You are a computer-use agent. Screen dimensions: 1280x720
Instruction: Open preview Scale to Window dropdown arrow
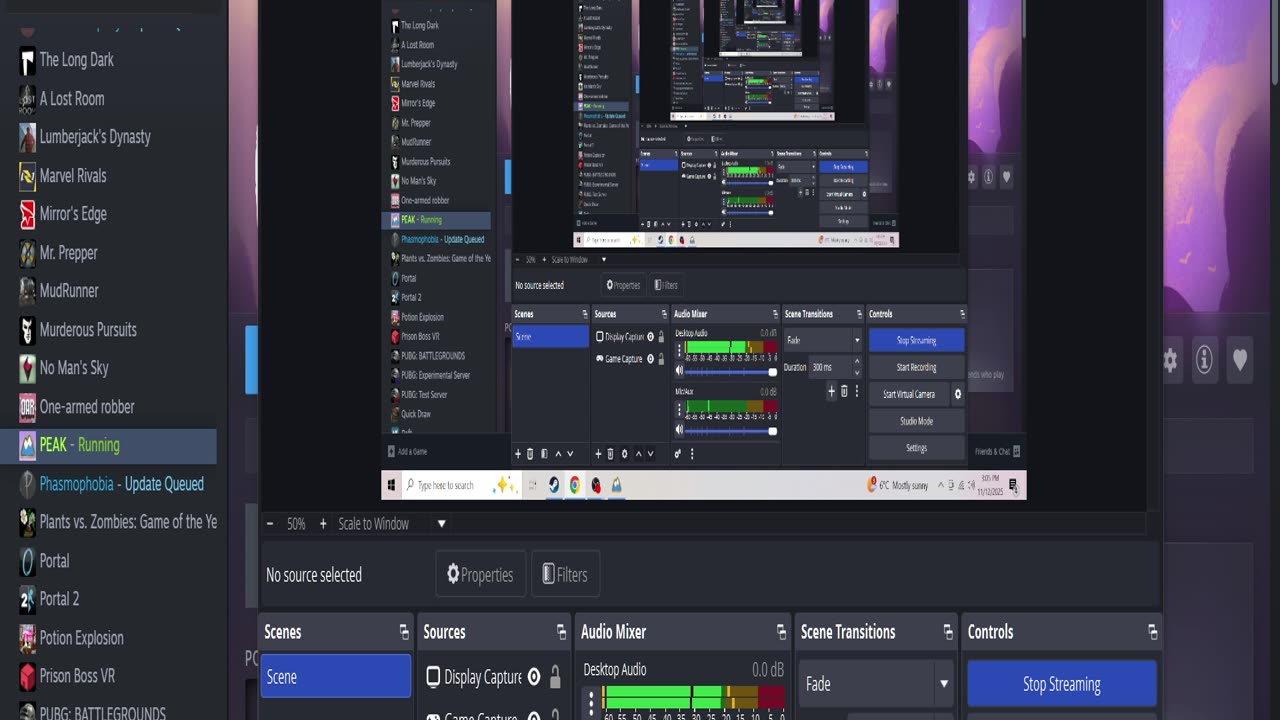[x=603, y=260]
